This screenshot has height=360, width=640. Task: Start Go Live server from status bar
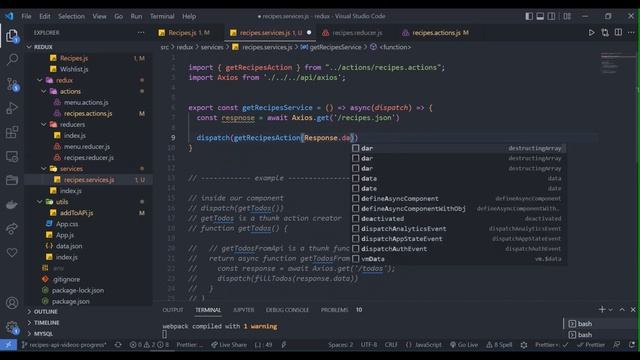click(464, 345)
